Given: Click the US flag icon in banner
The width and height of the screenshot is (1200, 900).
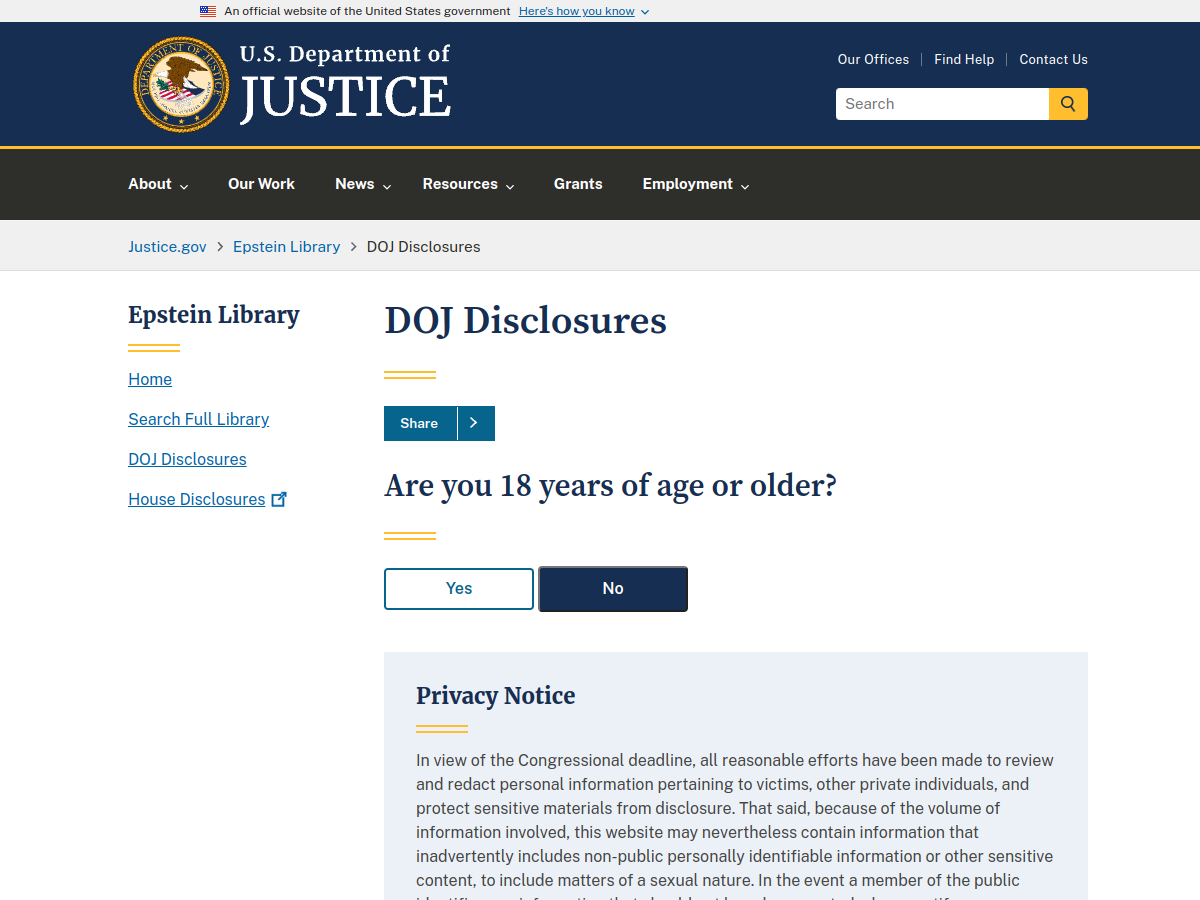Looking at the screenshot, I should [208, 11].
